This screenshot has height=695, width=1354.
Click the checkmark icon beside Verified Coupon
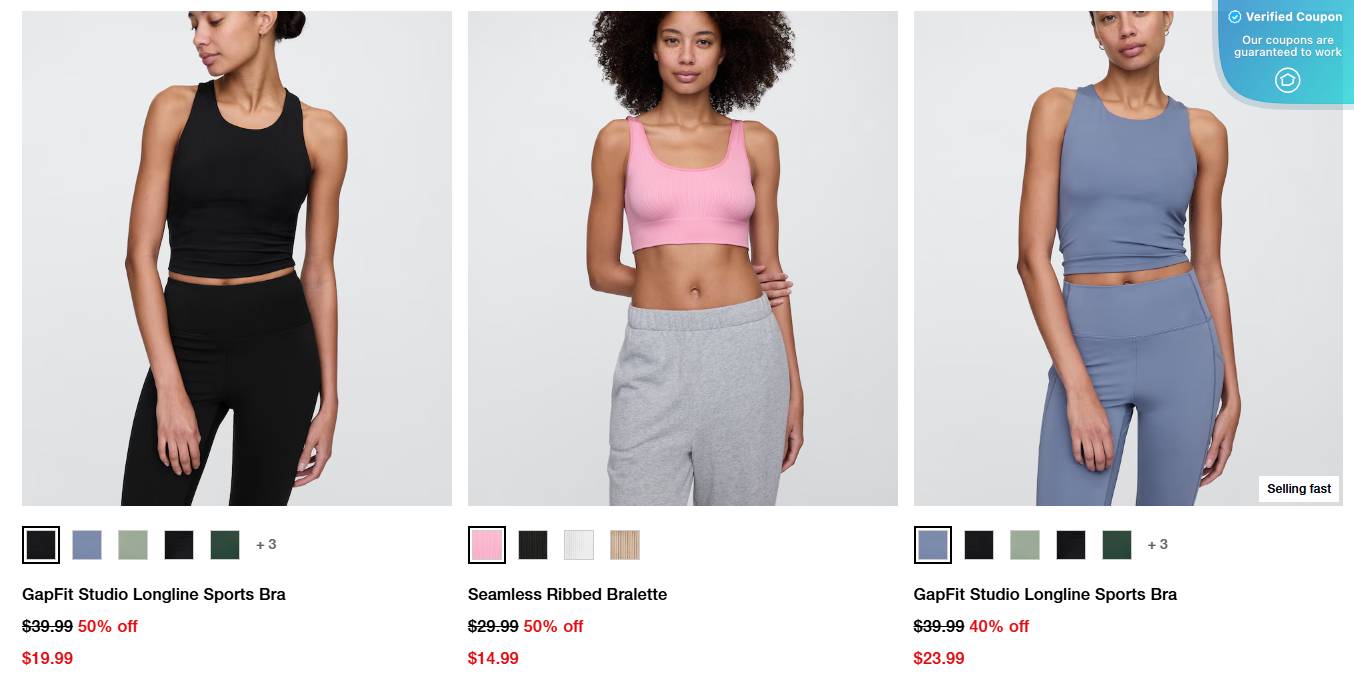click(1235, 17)
